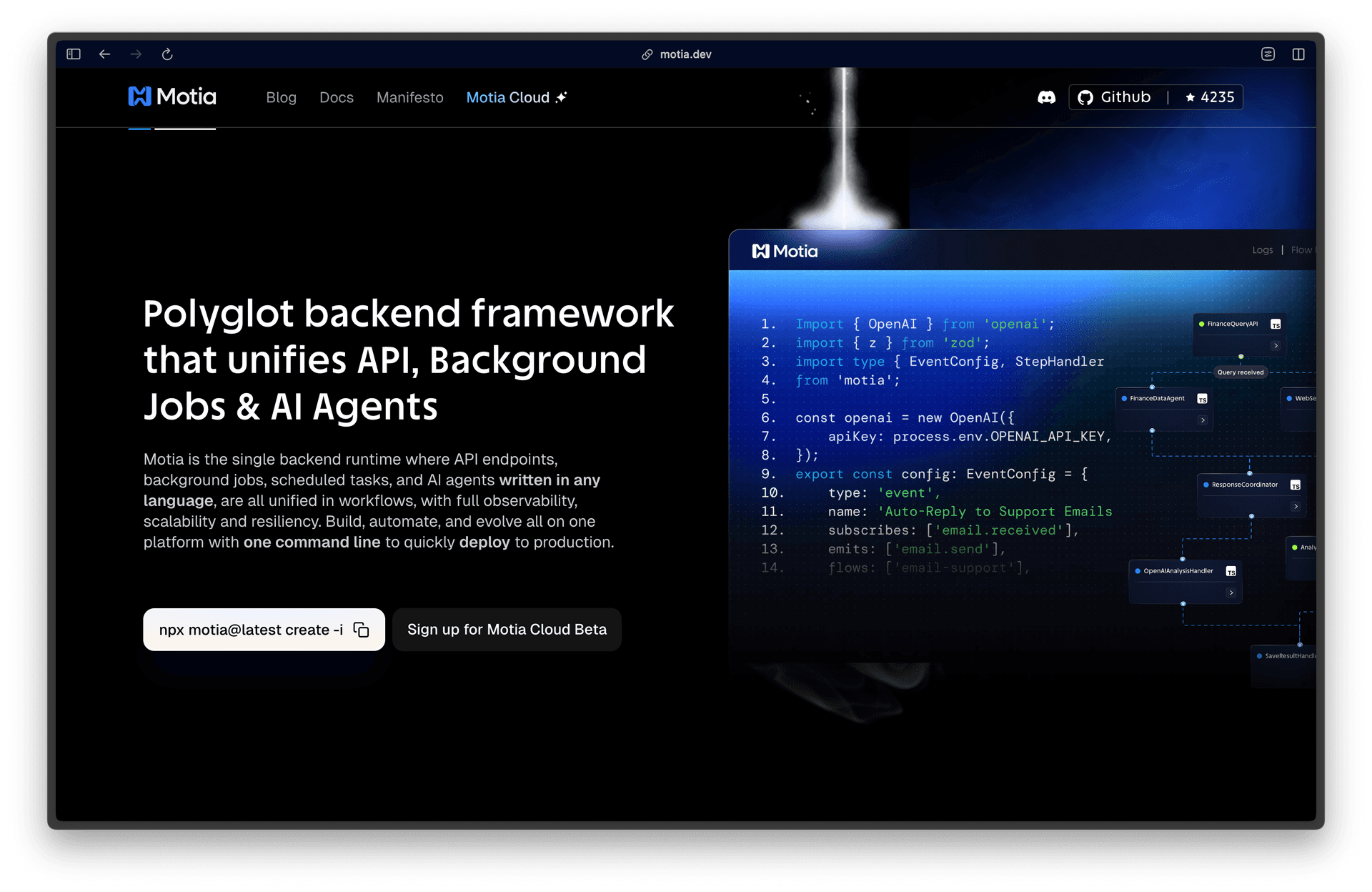Click the GitHub octocat icon
Screen dimensions: 1372x892
tap(1085, 98)
